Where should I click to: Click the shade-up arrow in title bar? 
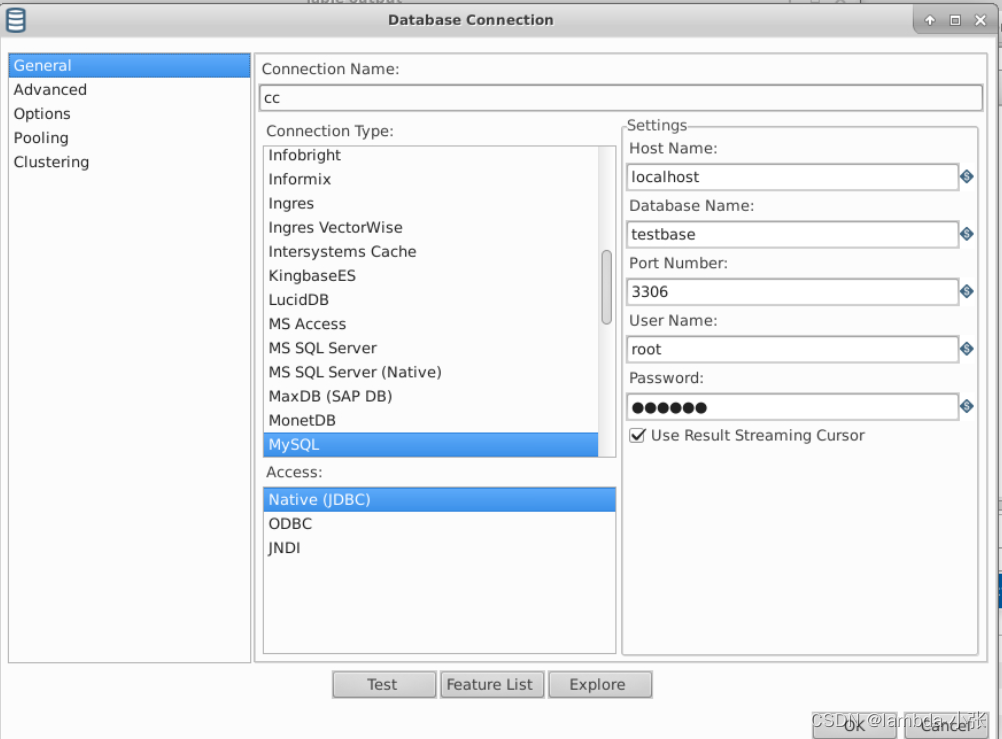(x=930, y=20)
